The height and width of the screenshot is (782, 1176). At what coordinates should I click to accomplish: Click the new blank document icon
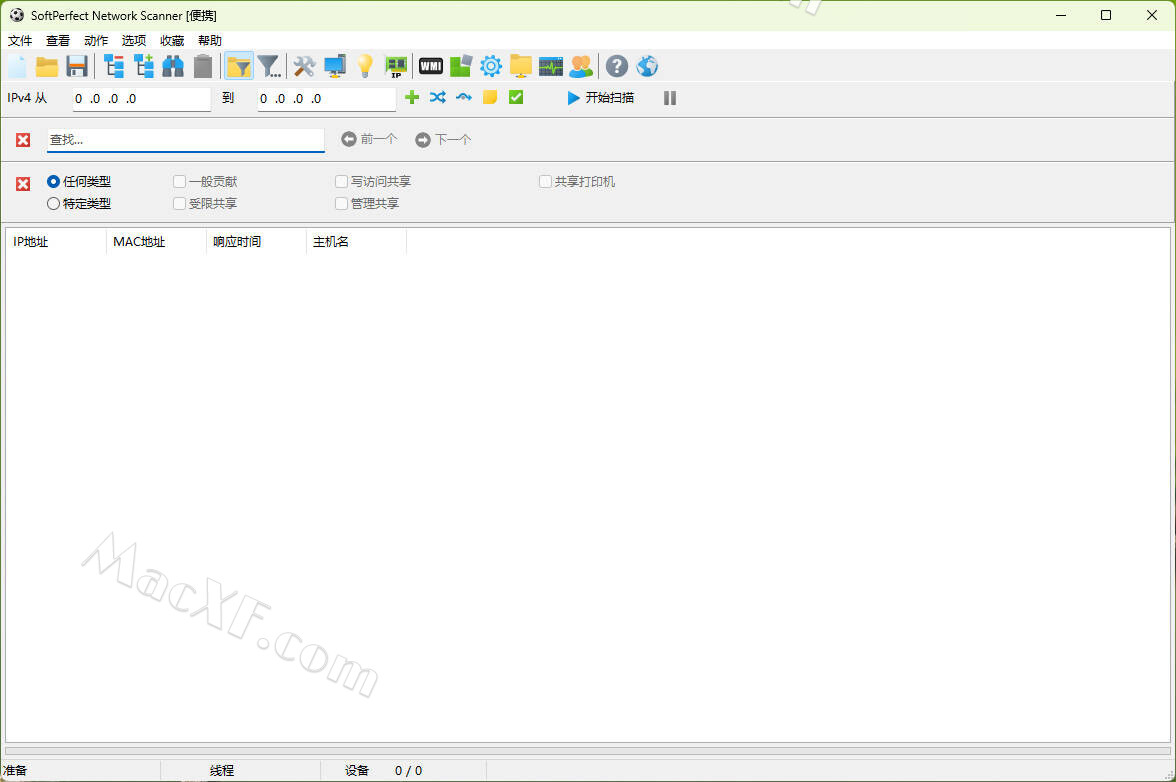click(x=17, y=67)
